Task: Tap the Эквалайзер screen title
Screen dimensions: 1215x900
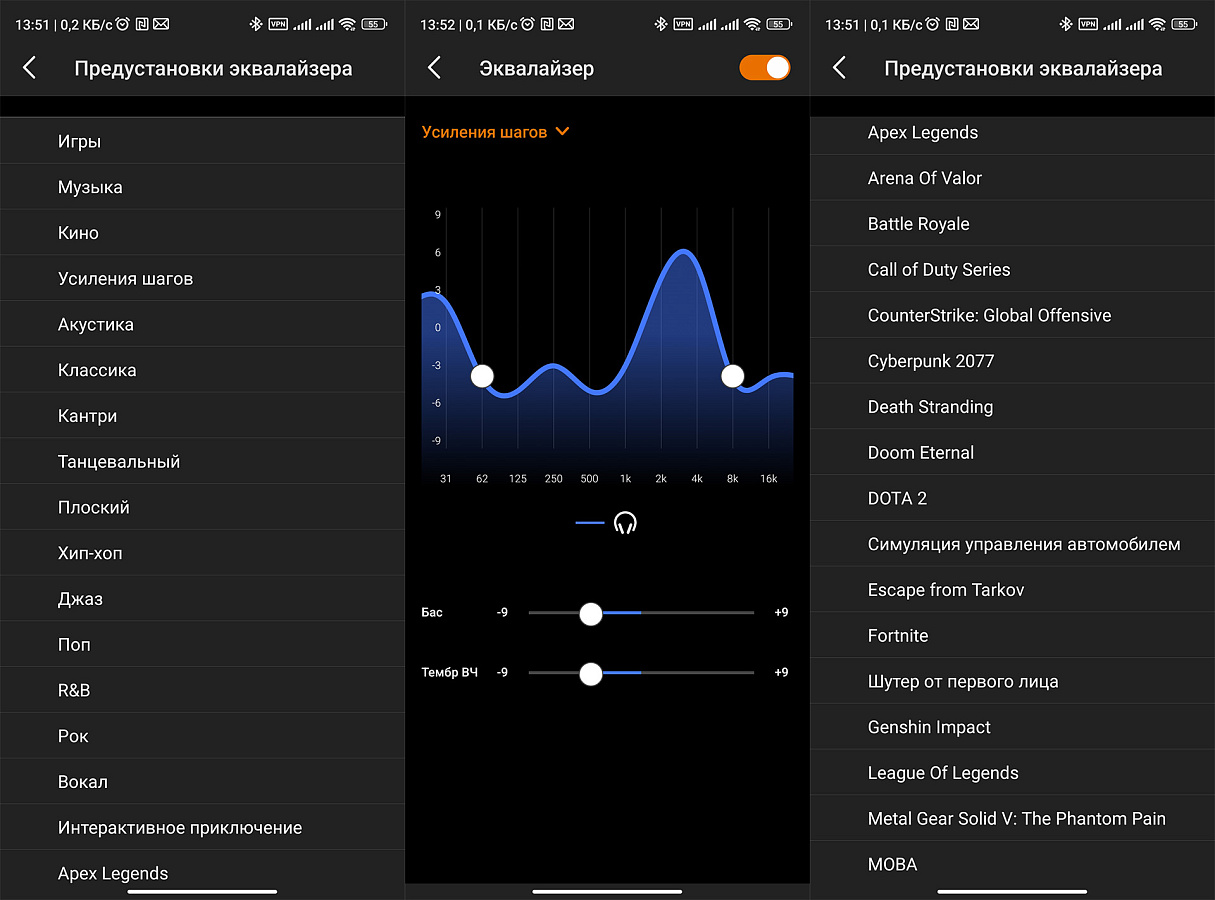Action: (537, 69)
